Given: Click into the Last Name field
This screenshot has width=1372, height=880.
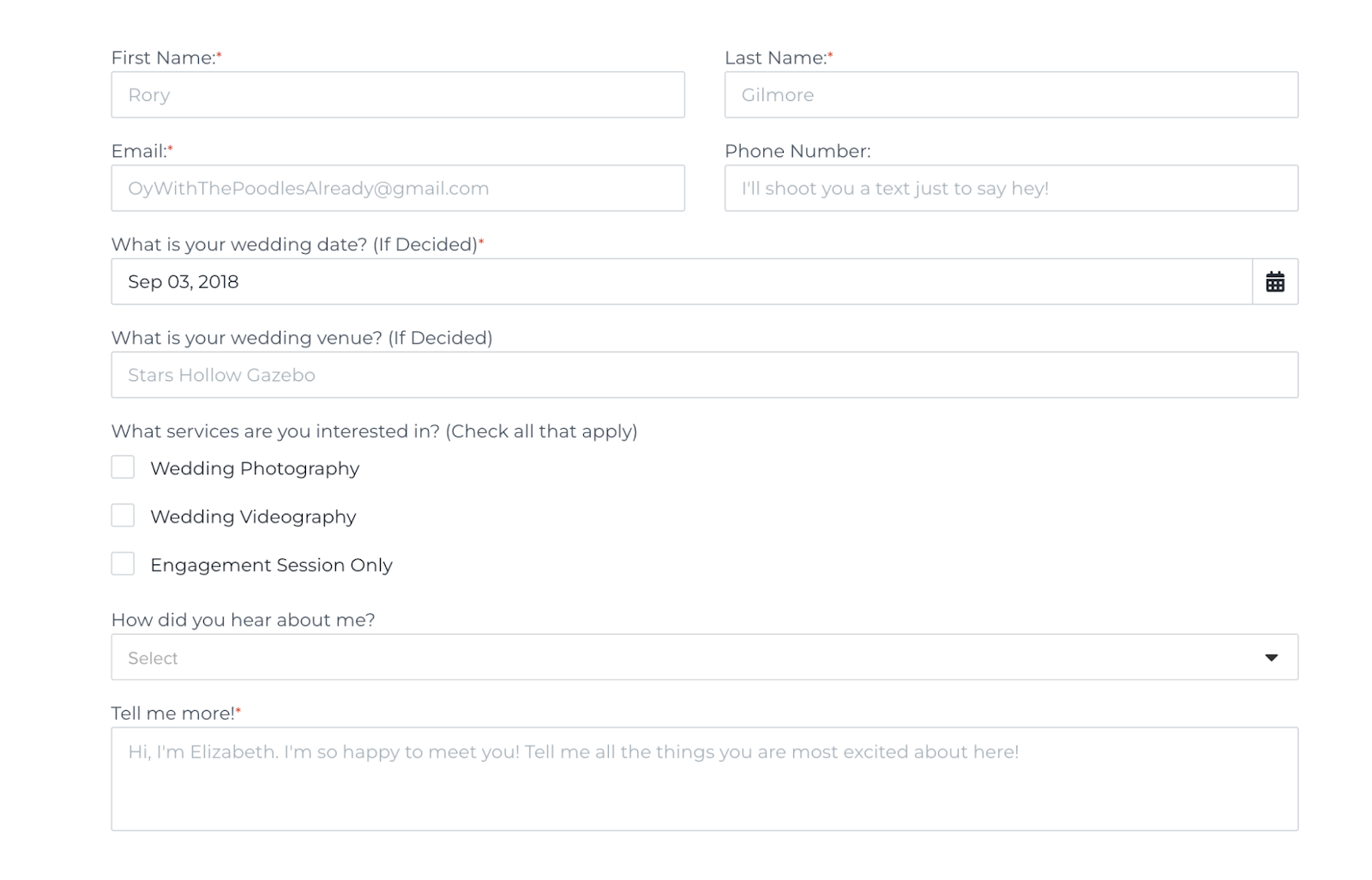Looking at the screenshot, I should (1011, 94).
